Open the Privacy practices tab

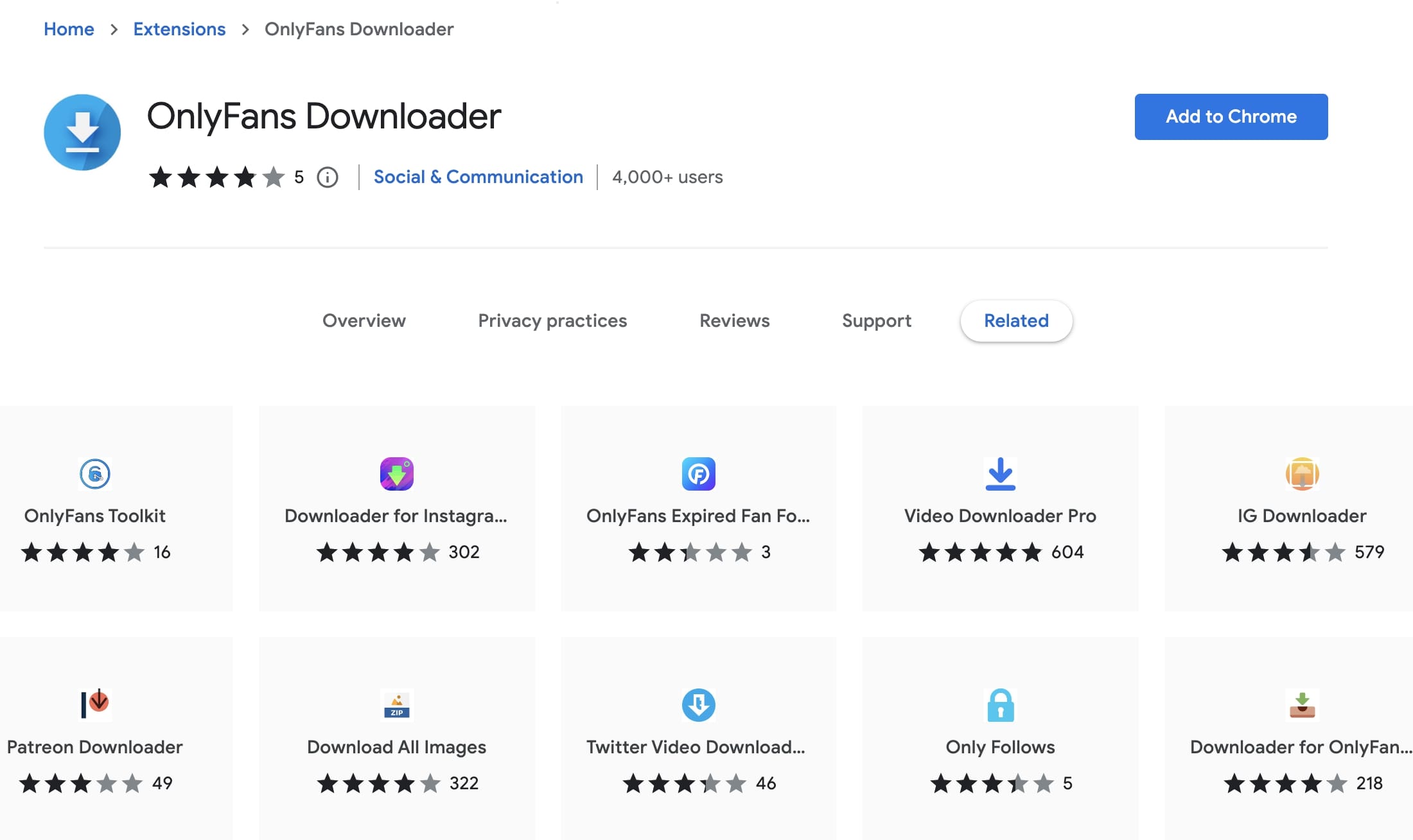(x=552, y=320)
